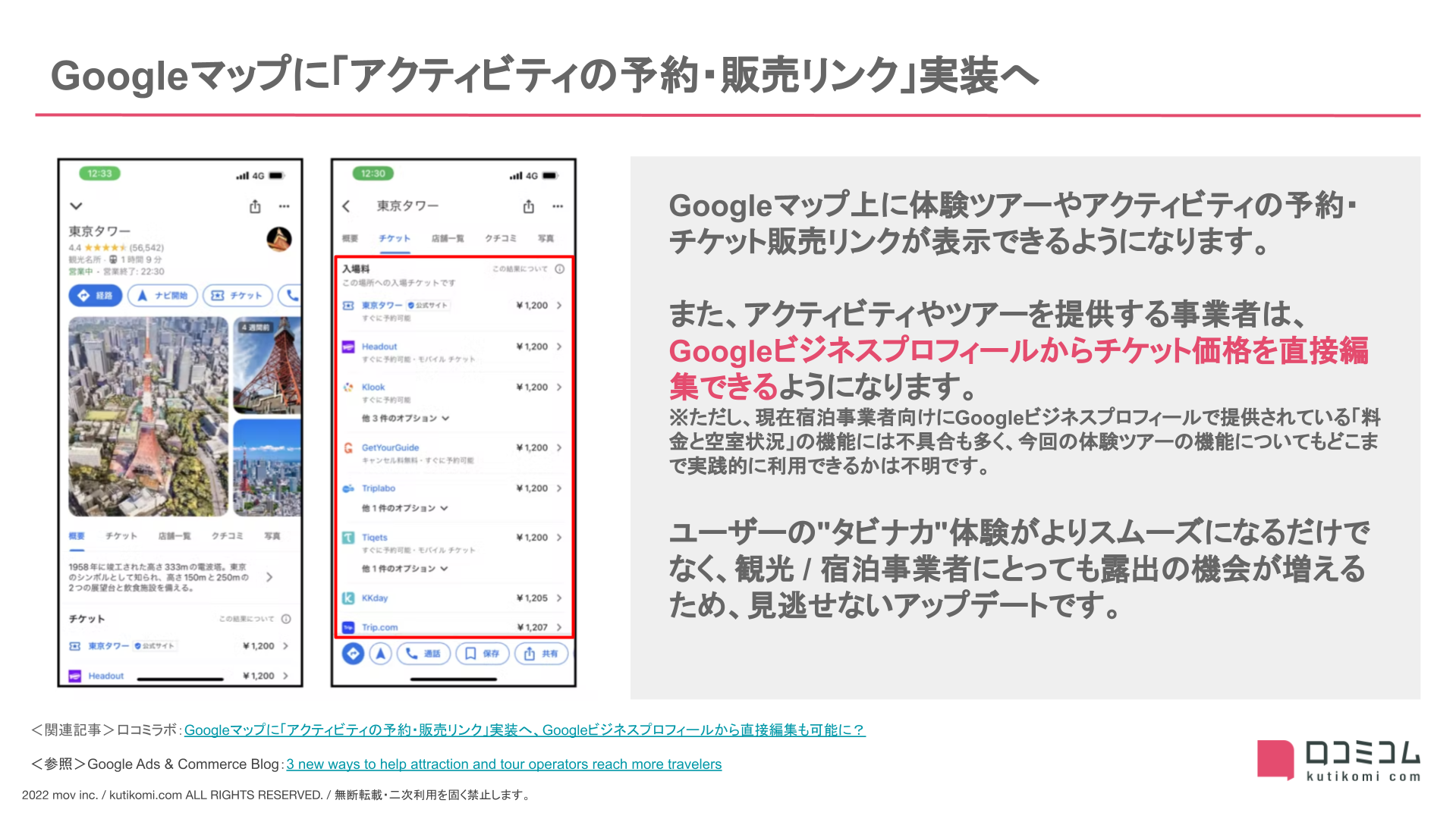The height and width of the screenshot is (819, 1456).
Task: Tap the 保存 save button
Action: [483, 653]
